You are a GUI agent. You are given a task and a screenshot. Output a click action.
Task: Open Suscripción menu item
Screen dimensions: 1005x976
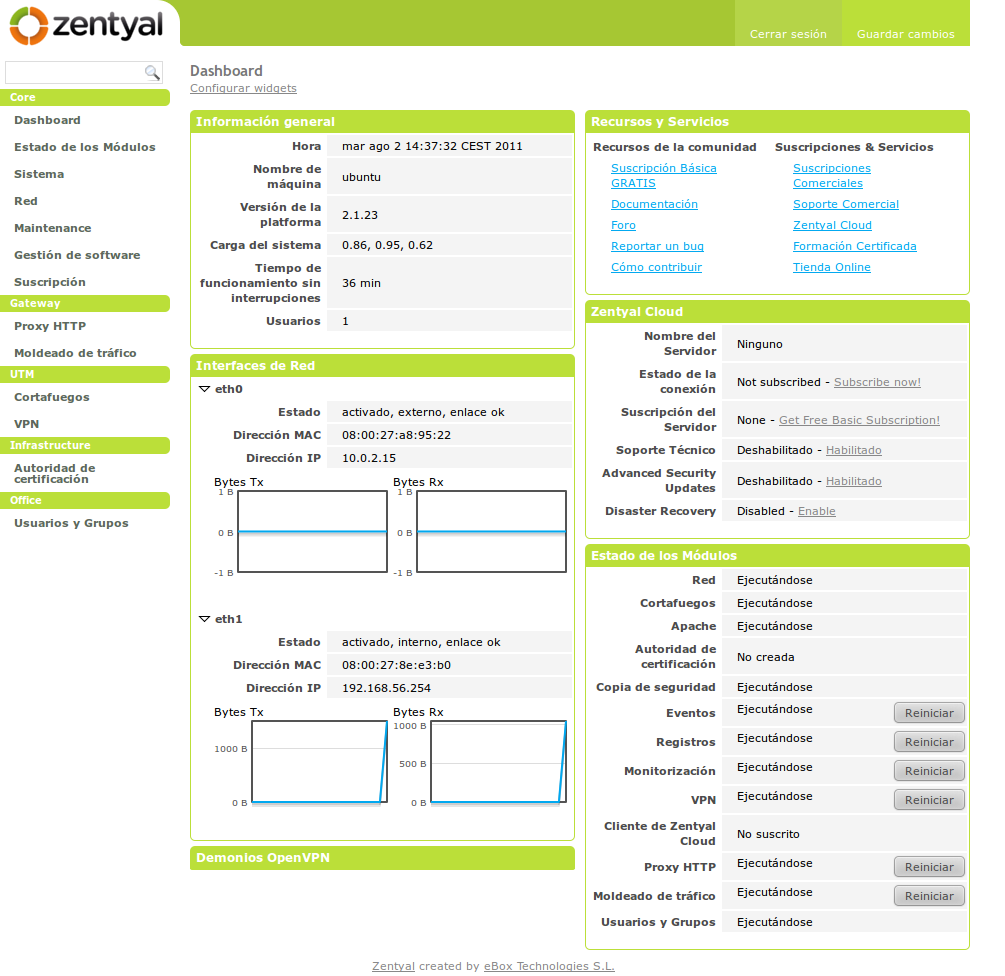tap(49, 282)
